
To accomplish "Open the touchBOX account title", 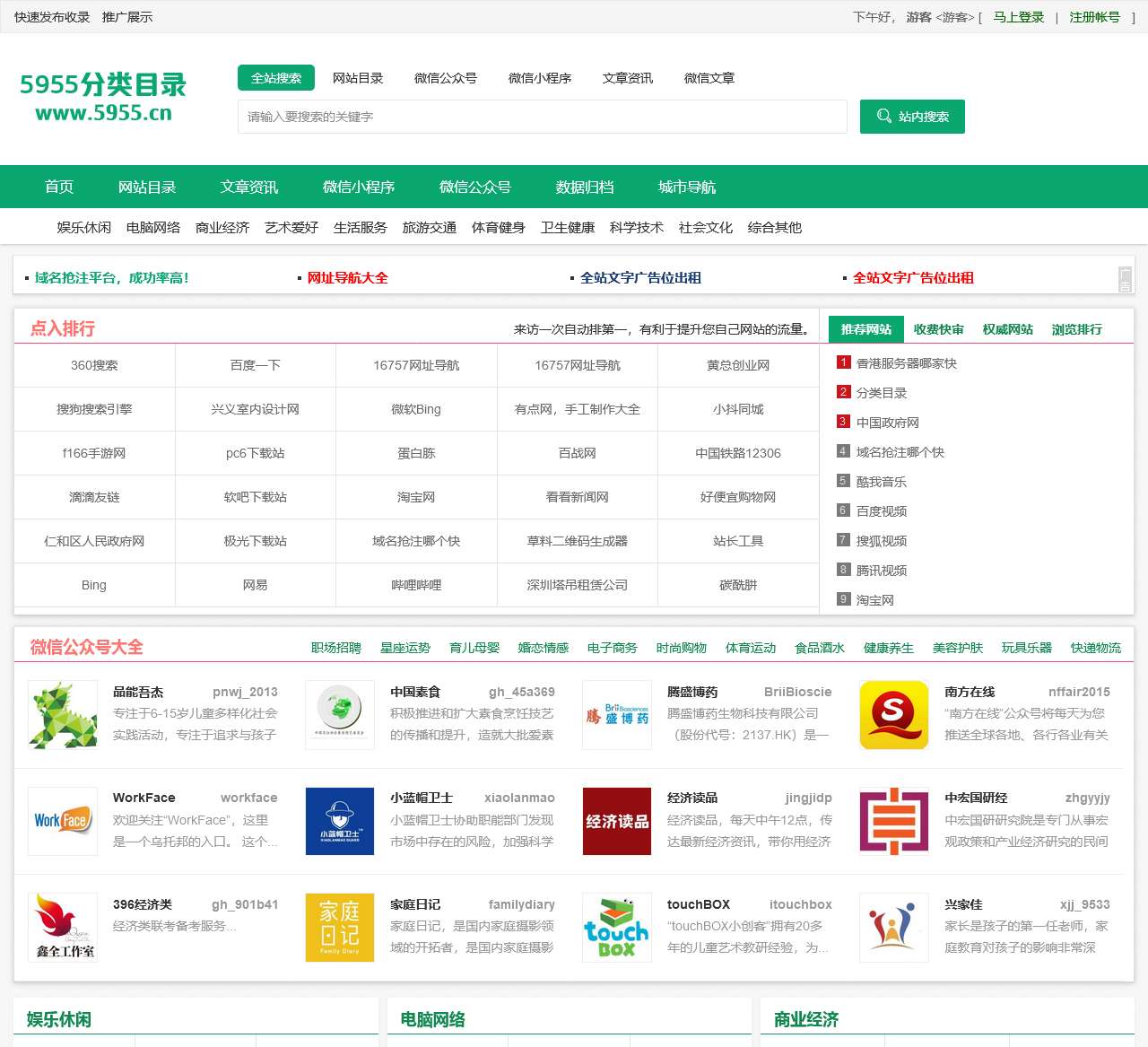I will (699, 904).
